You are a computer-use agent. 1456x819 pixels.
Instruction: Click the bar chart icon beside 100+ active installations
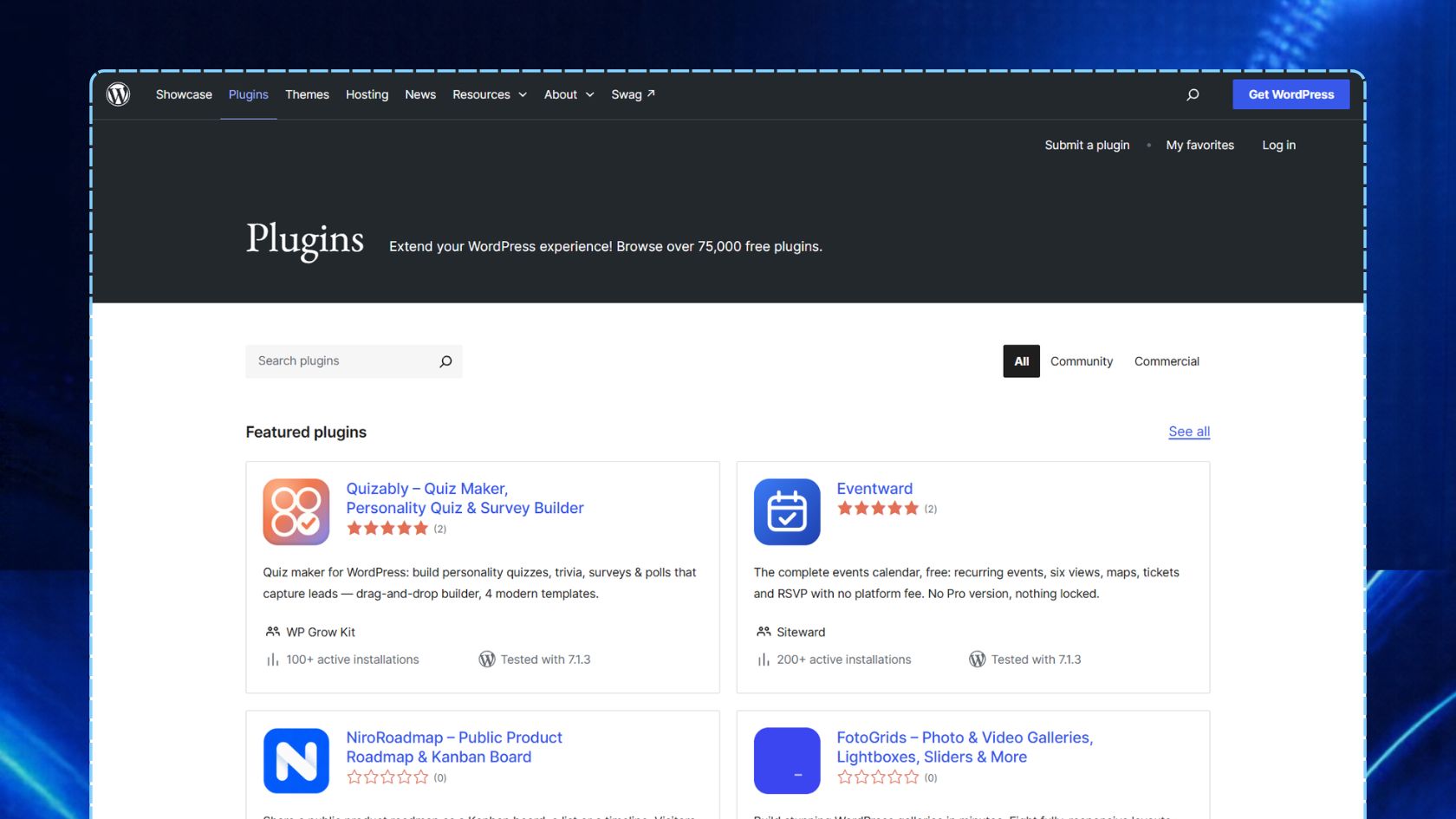tap(273, 660)
